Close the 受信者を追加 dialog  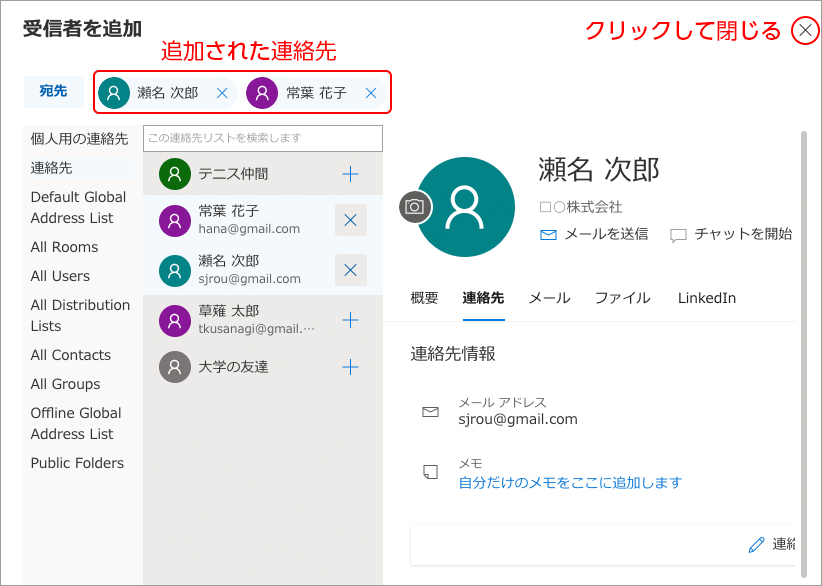[x=805, y=31]
